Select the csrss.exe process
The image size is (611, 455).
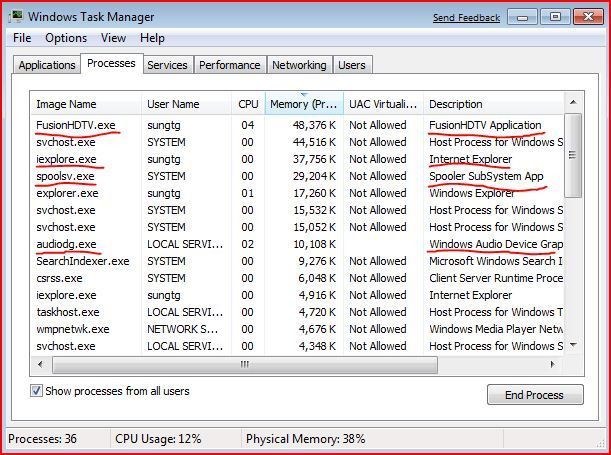click(x=297, y=278)
